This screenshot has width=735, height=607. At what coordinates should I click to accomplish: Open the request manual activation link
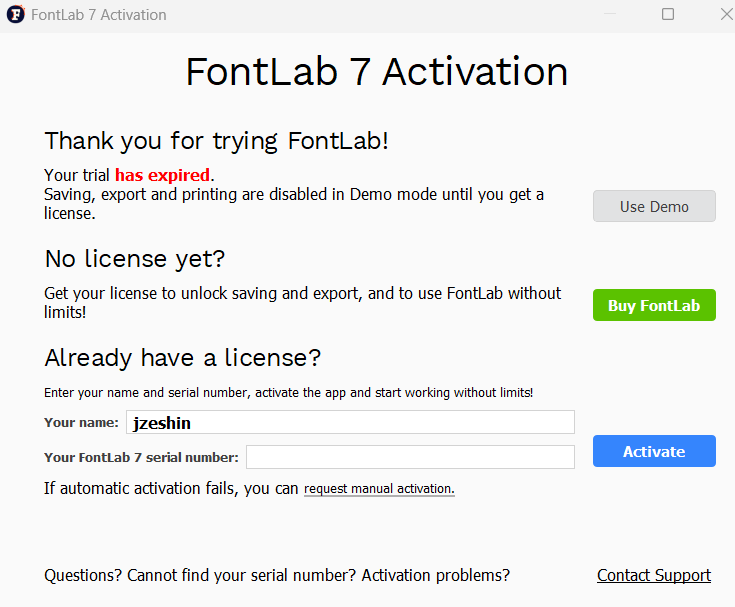click(379, 489)
